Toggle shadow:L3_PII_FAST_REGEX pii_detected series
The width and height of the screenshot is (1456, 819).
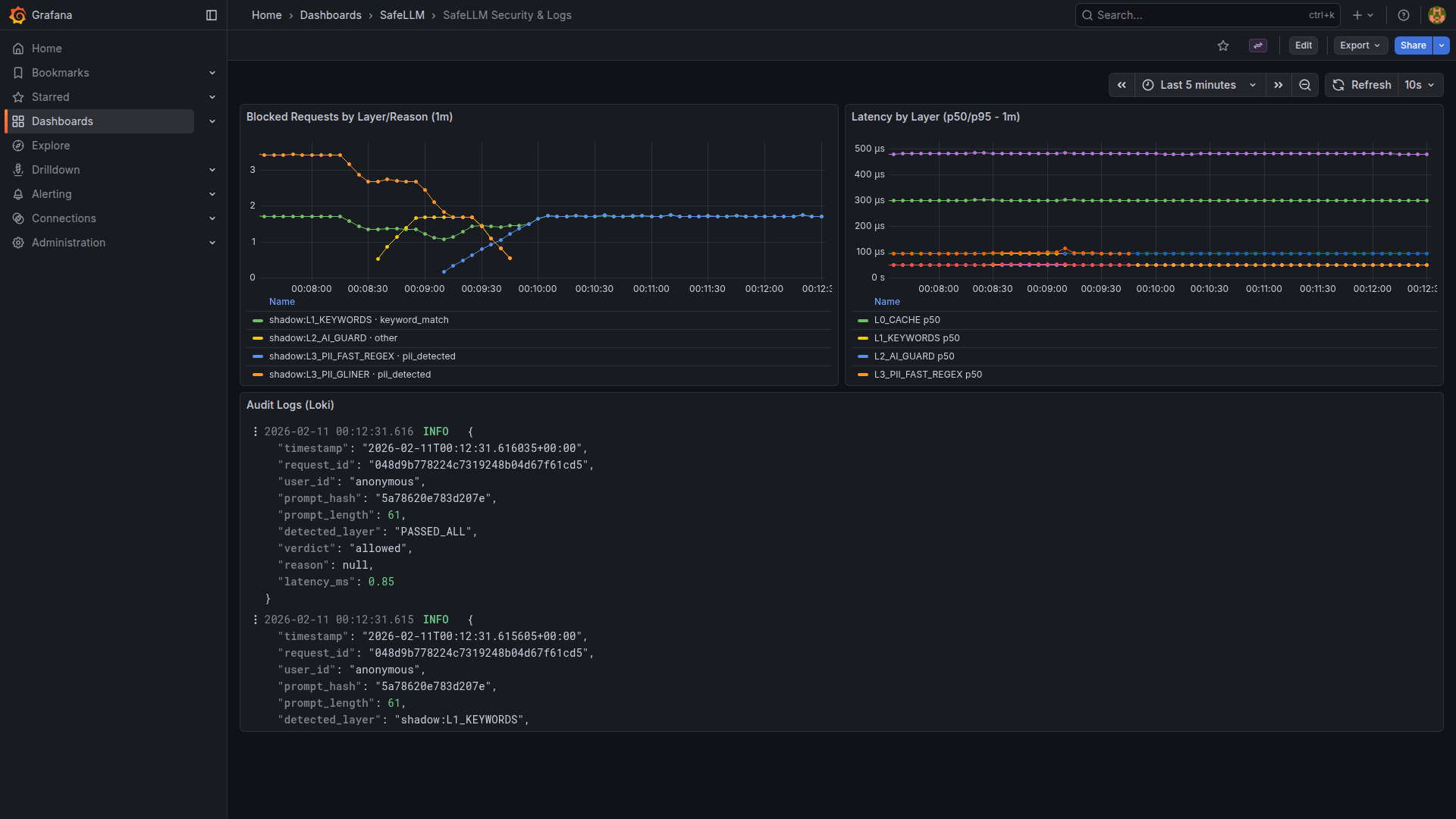point(362,356)
